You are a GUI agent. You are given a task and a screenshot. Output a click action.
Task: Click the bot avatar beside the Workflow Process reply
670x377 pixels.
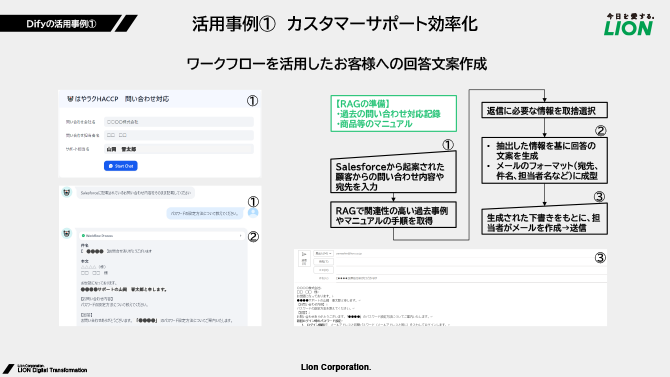pos(67,233)
